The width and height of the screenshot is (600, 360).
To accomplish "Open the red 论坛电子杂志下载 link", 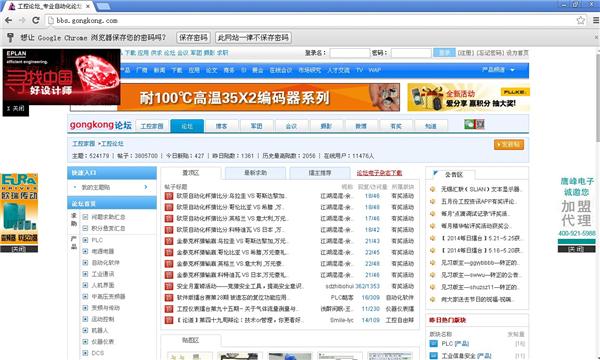I will tap(379, 173).
